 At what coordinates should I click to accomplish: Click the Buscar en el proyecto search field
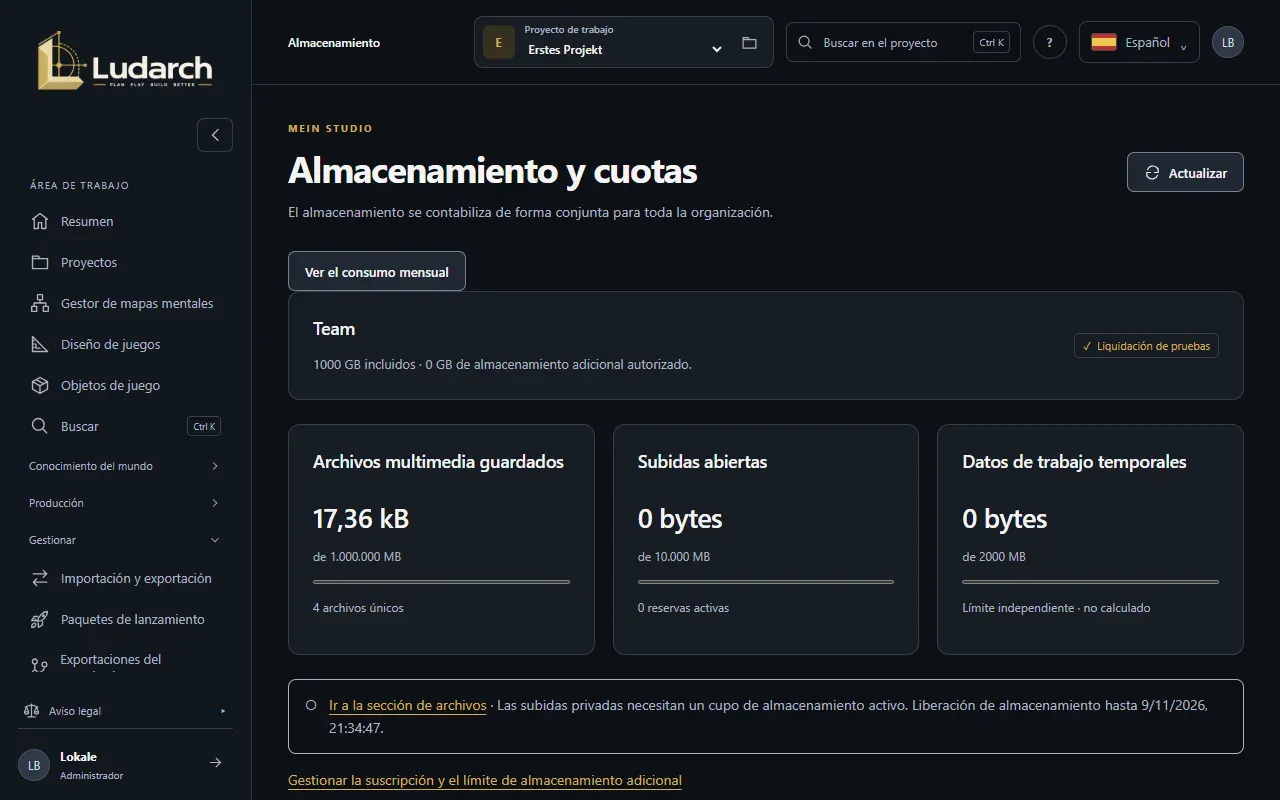(x=903, y=42)
